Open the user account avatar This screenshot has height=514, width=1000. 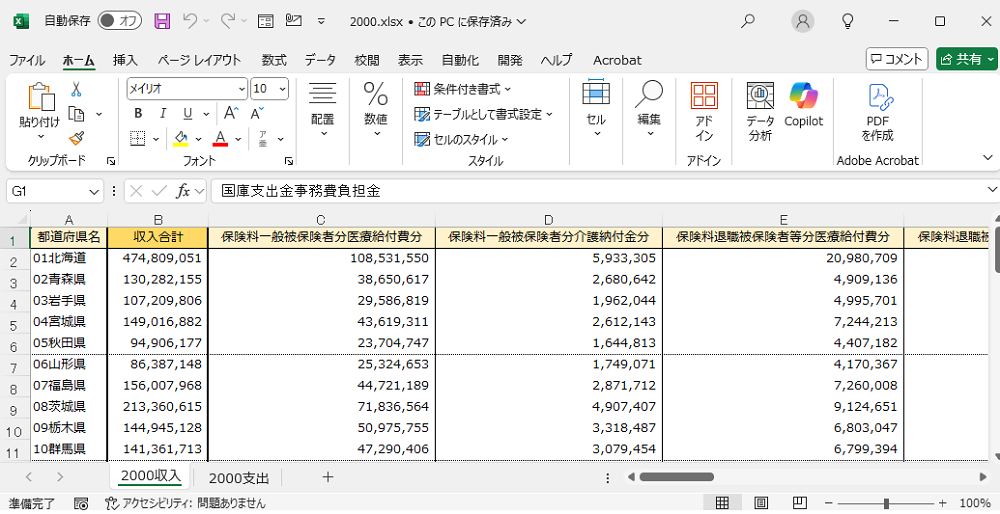pyautogui.click(x=802, y=21)
